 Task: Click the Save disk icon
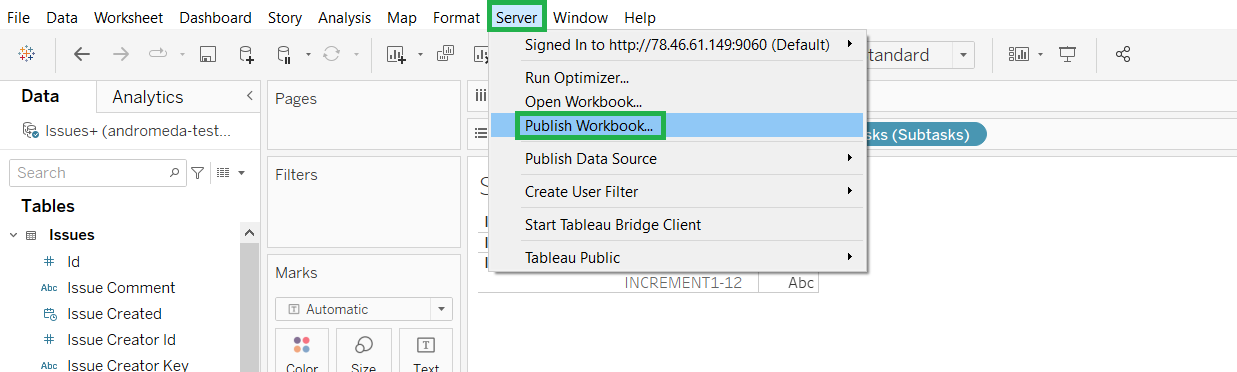208,54
